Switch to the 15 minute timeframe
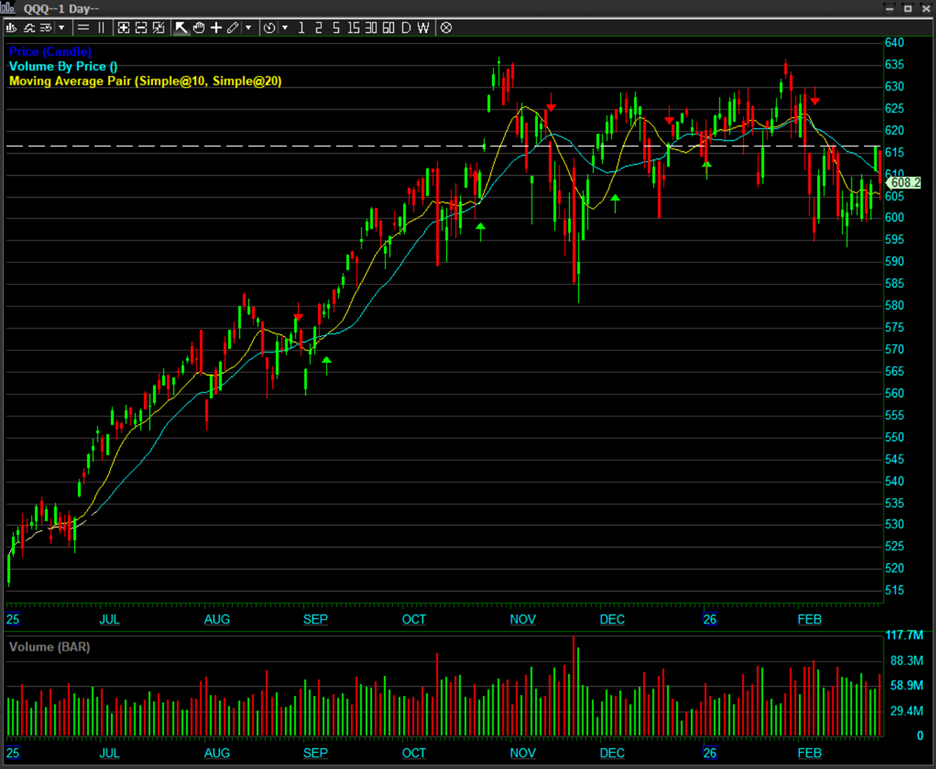The height and width of the screenshot is (769, 936). (353, 28)
